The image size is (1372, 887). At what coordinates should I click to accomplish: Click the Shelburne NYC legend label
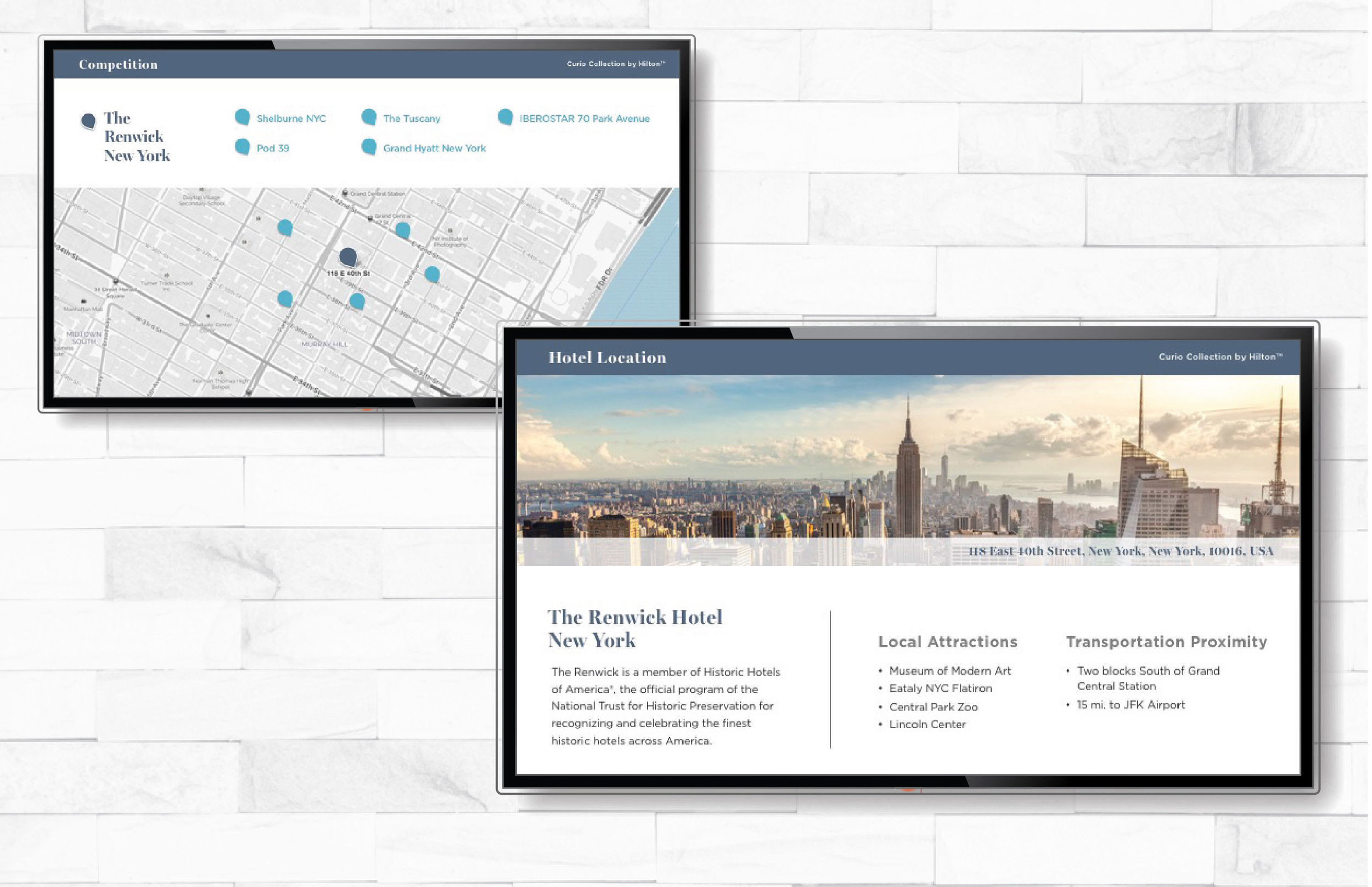click(x=291, y=118)
